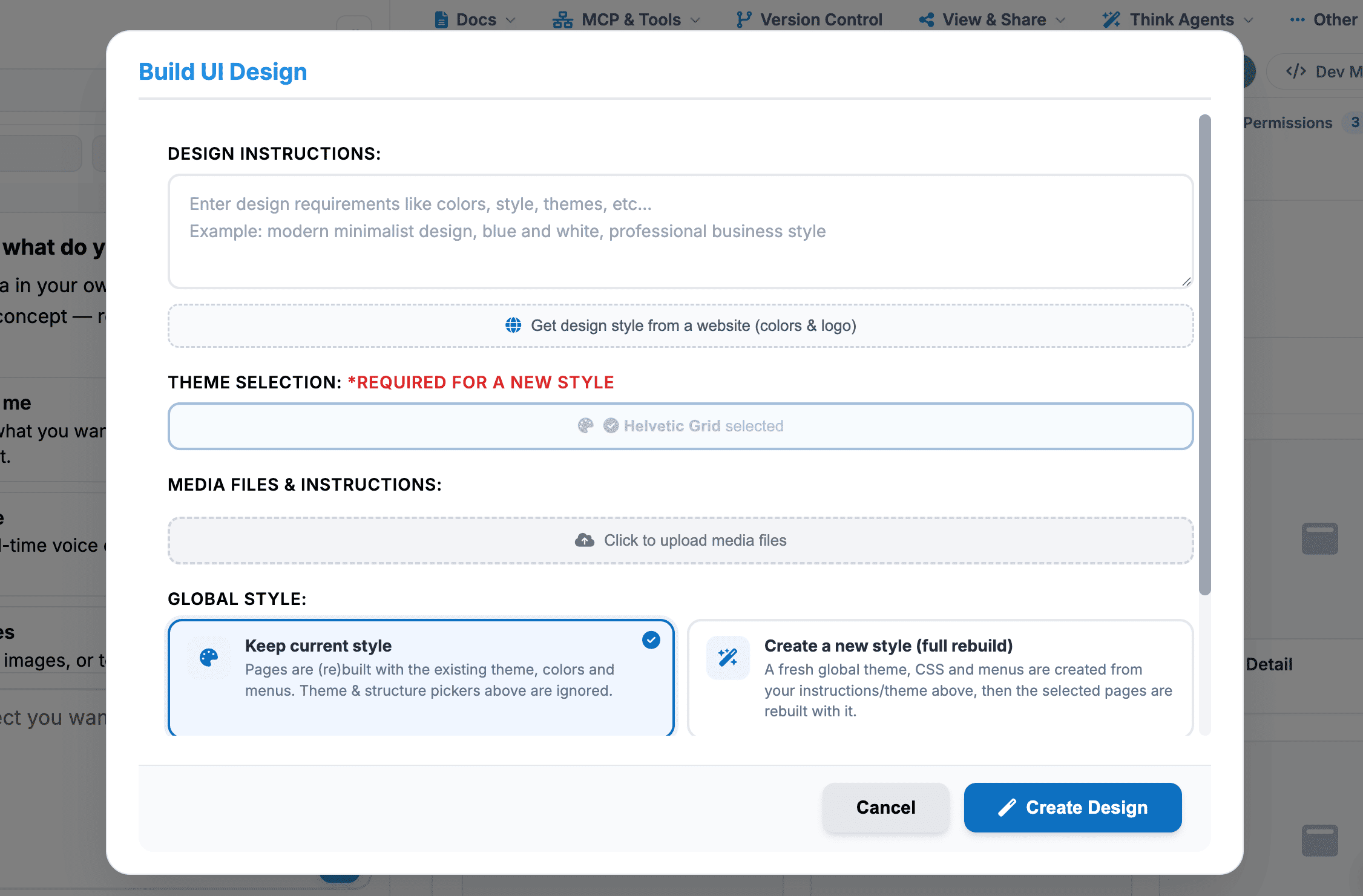The image size is (1363, 896).
Task: Click the Create Design button
Action: (x=1072, y=808)
